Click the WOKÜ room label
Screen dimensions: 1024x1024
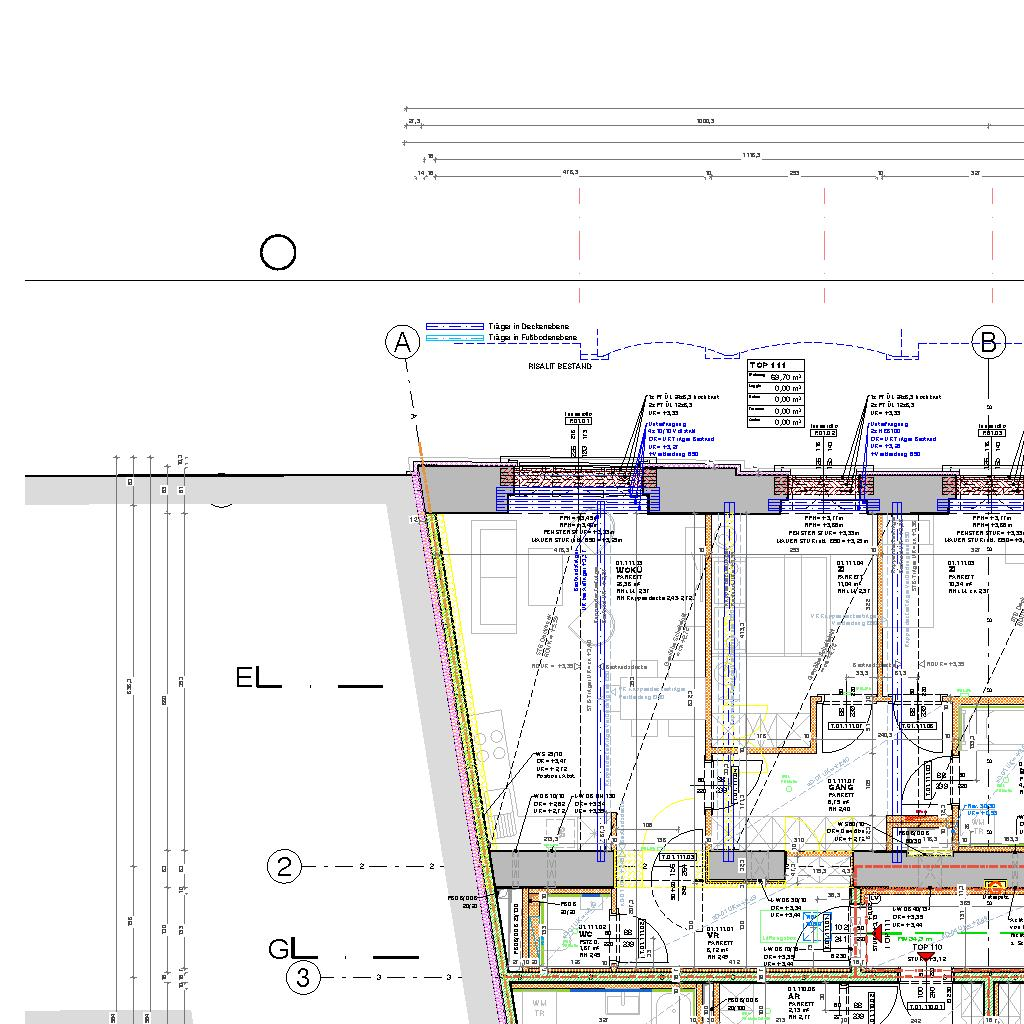(629, 569)
